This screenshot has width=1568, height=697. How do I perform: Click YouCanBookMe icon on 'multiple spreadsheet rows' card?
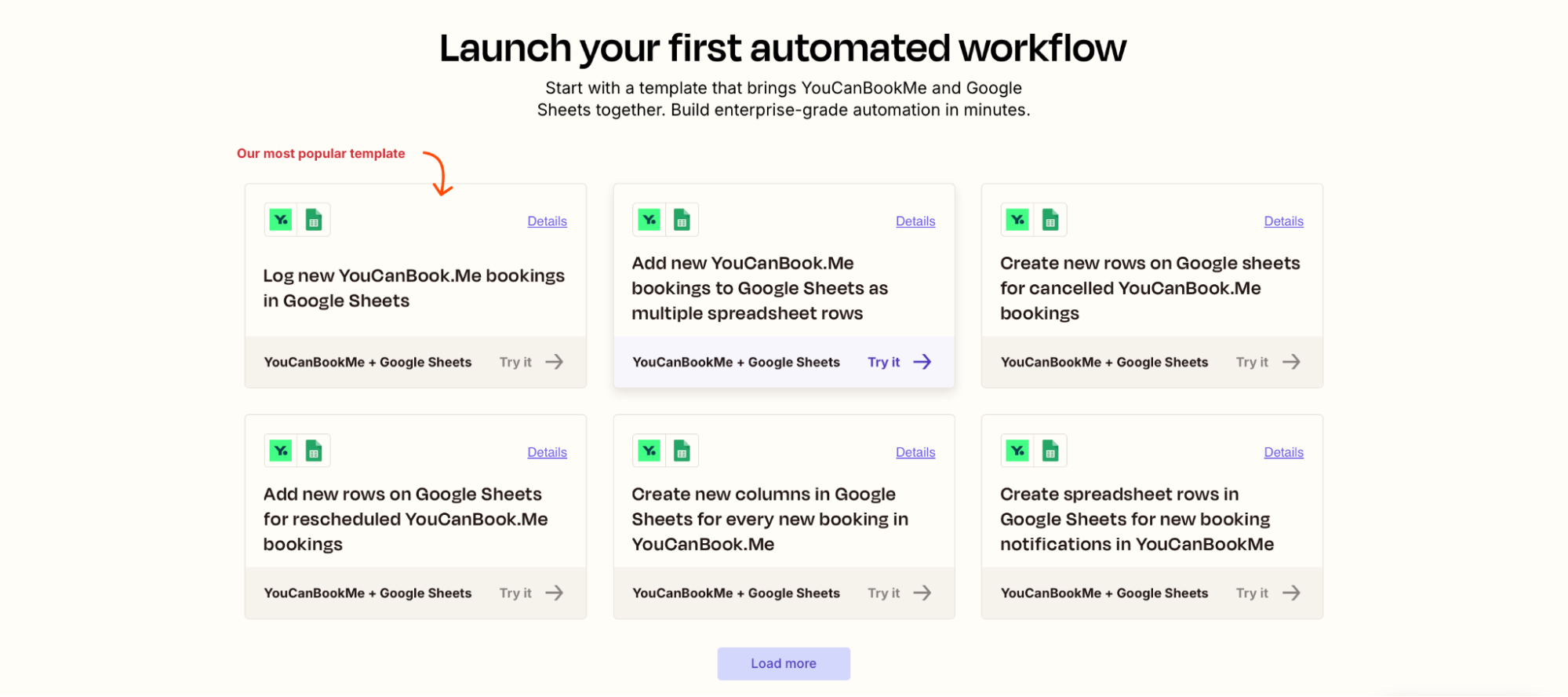click(x=649, y=220)
